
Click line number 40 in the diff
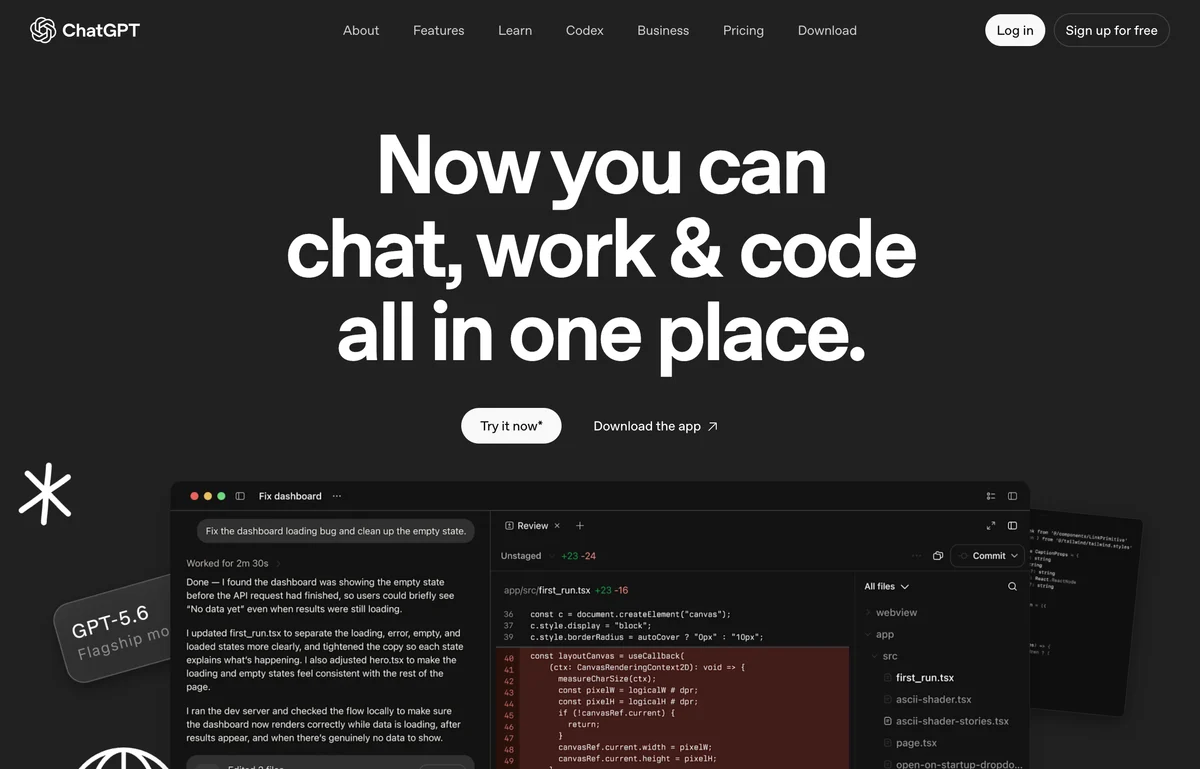(x=509, y=658)
